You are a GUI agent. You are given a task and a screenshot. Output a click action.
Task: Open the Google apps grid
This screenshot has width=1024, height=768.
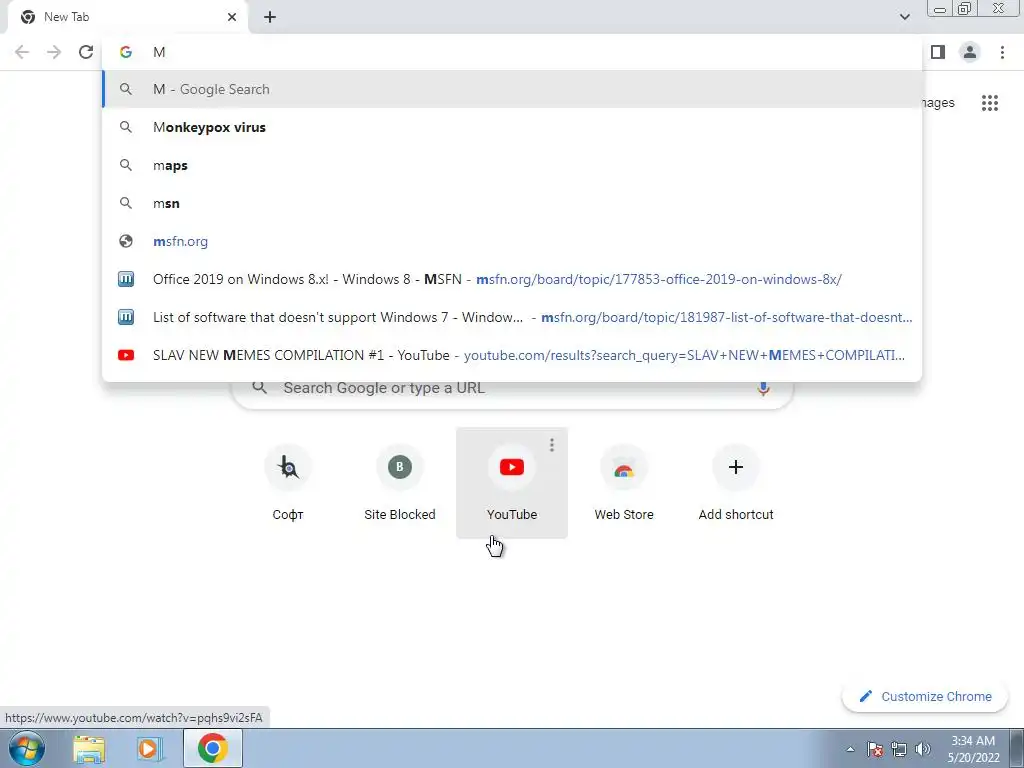(990, 103)
